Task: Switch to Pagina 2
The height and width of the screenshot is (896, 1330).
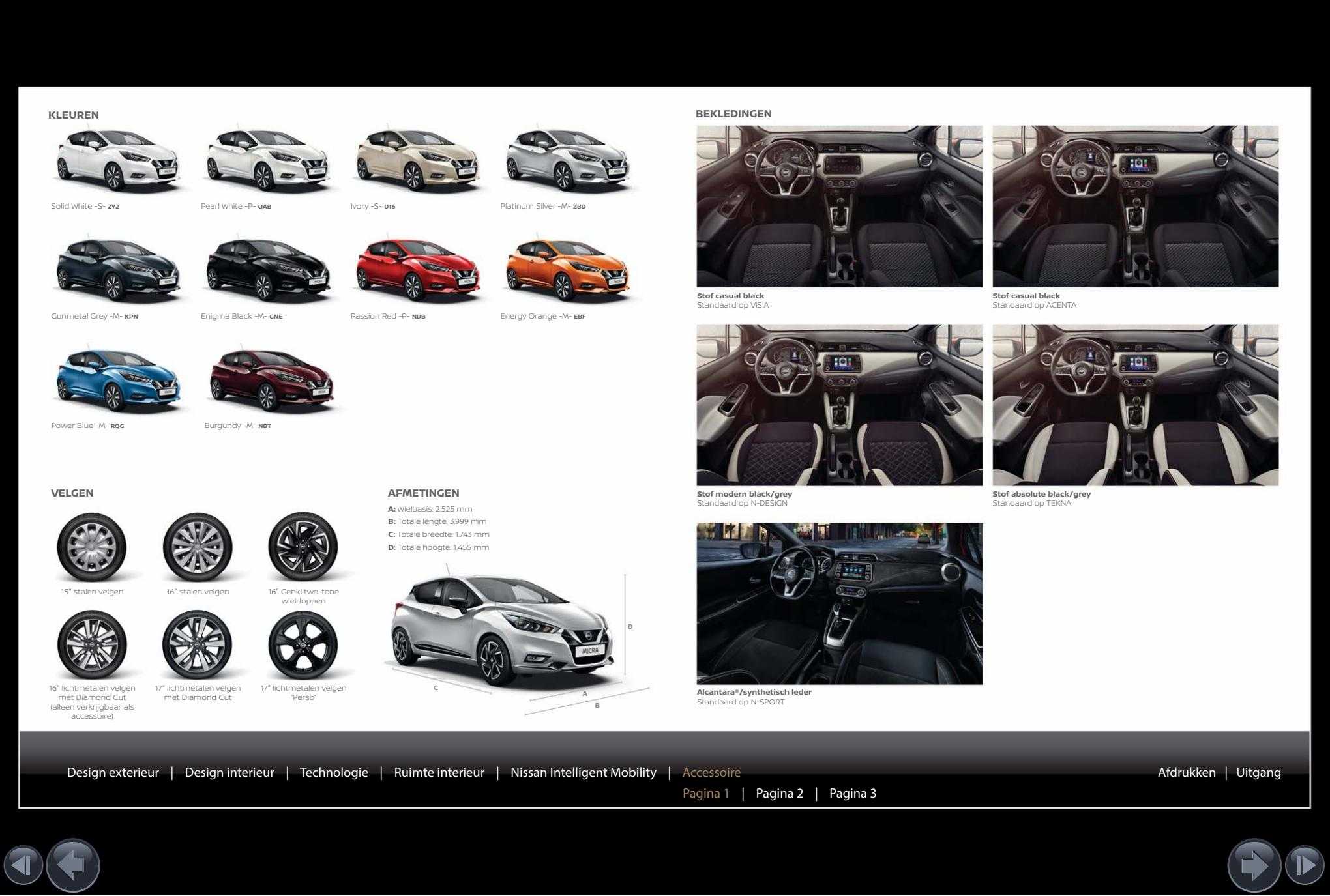Action: (780, 793)
